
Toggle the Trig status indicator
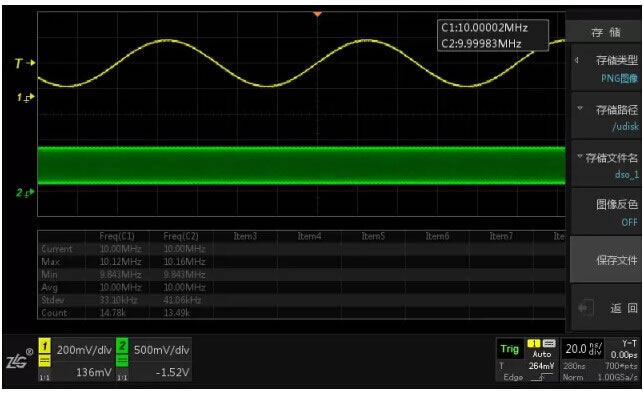tap(509, 349)
